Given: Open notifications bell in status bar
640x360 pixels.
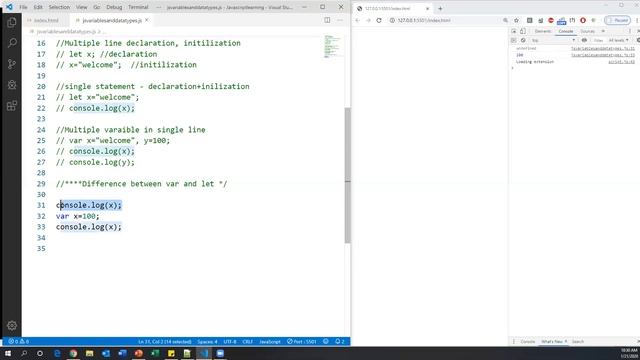Looking at the screenshot, I should click(340, 341).
